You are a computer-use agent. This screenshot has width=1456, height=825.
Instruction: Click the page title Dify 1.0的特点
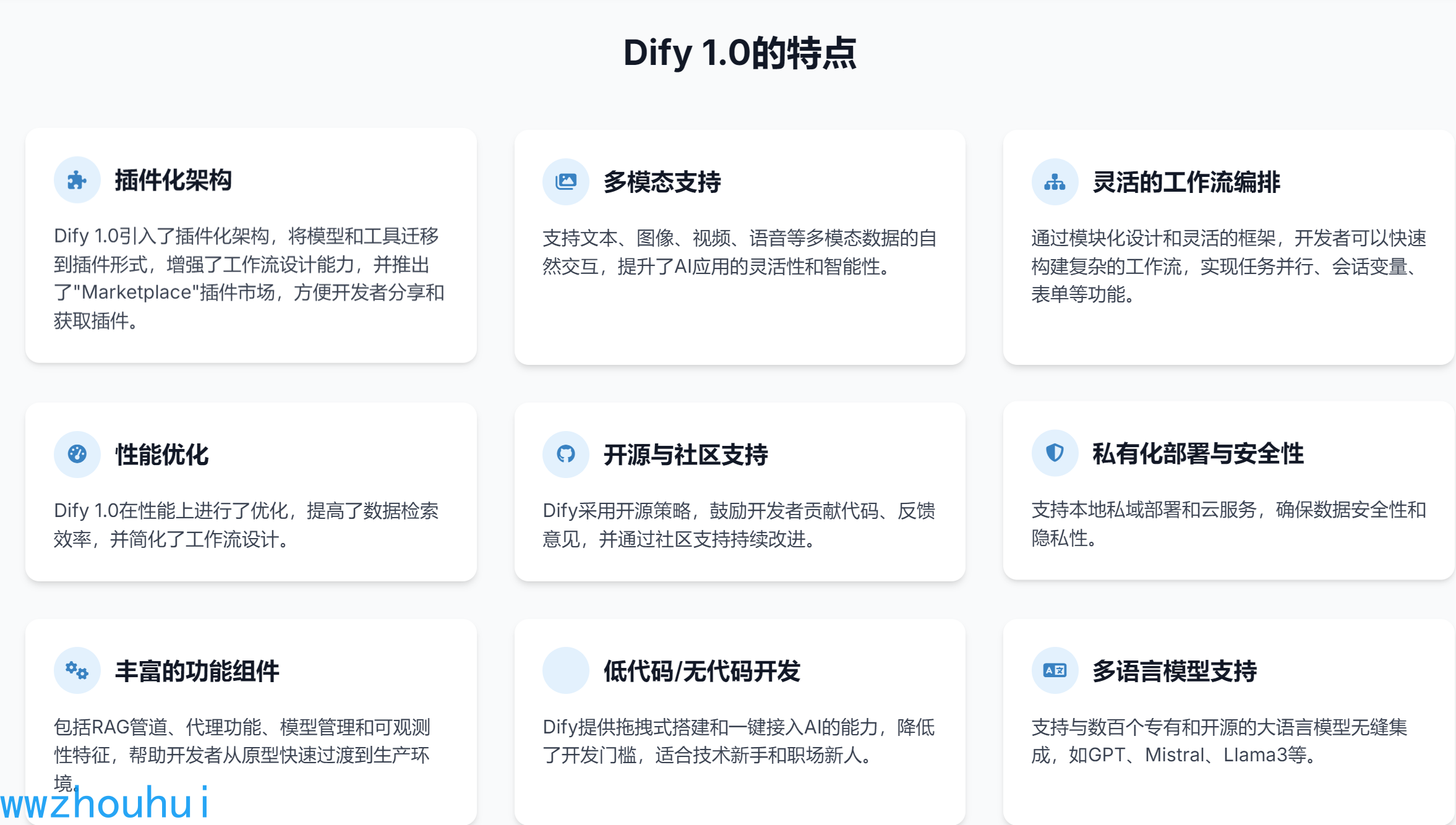(x=742, y=53)
